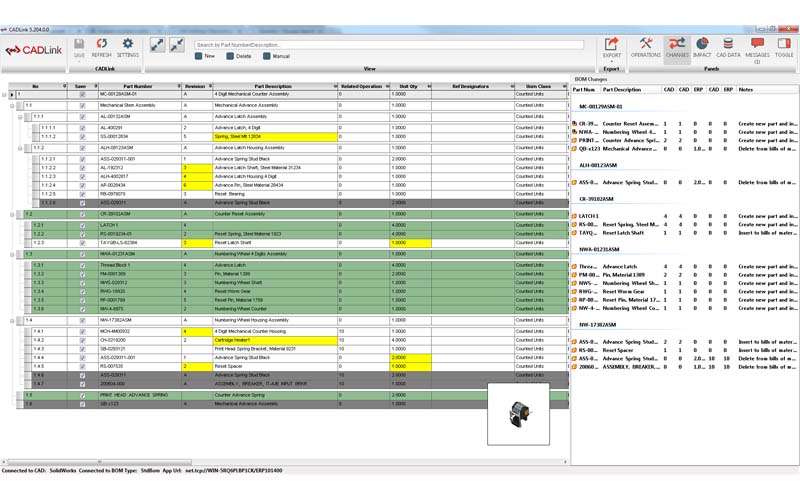Click the icon beside CR-39 in BOM Changes
This screenshot has width=800, height=500.
[574, 123]
